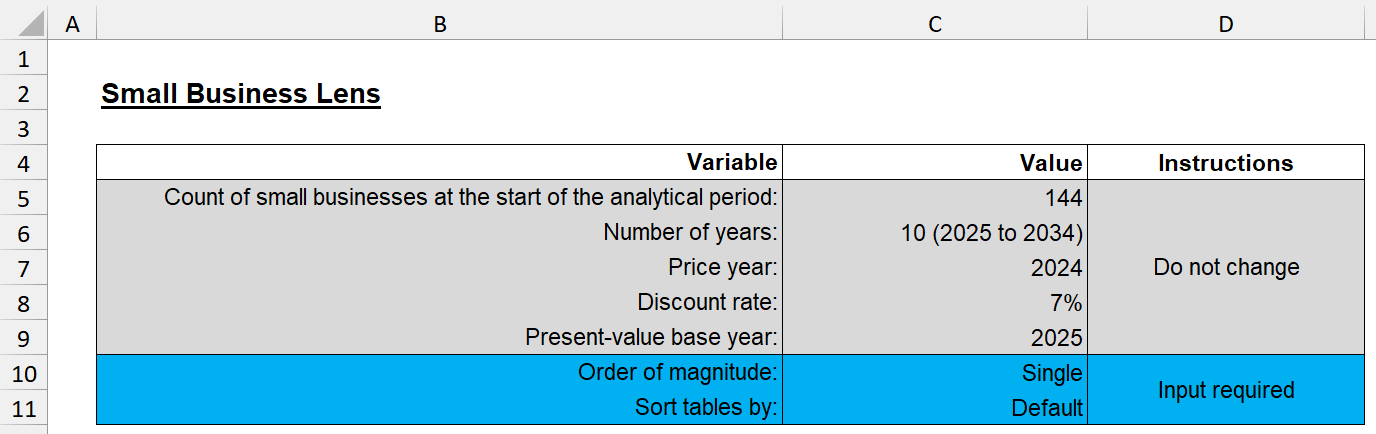
Task: Select column C header
Action: pyautogui.click(x=934, y=24)
